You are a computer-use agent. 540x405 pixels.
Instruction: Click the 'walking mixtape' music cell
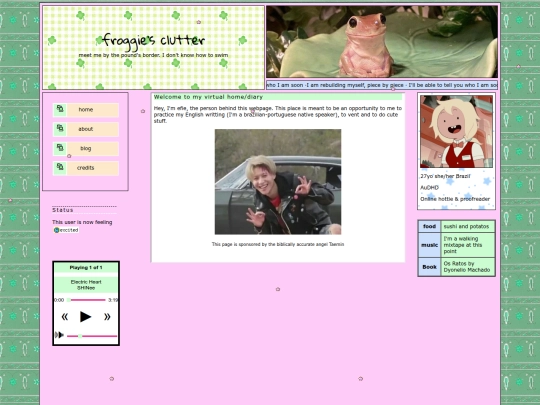coord(467,245)
